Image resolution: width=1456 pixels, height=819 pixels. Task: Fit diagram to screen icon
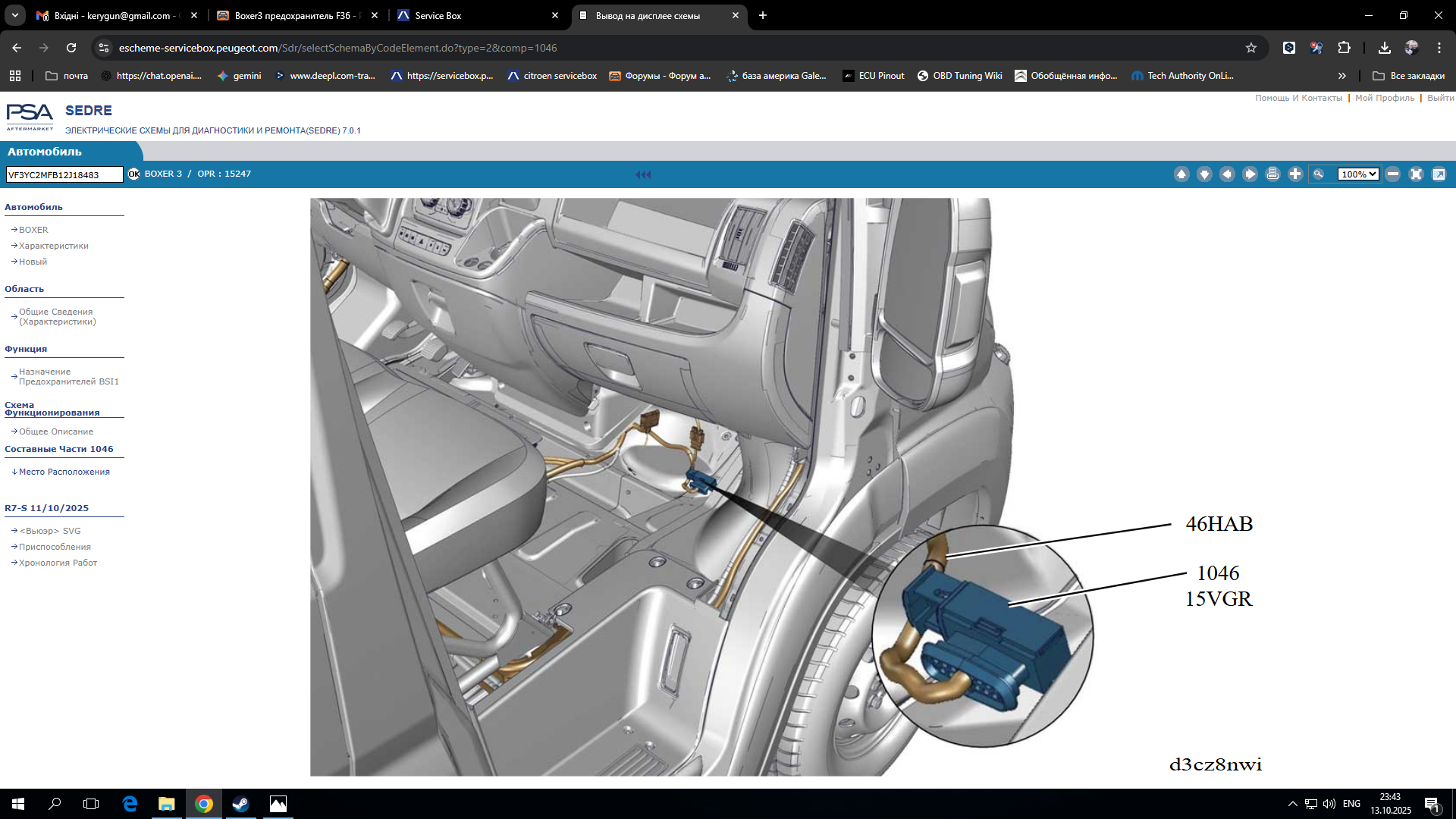pos(1416,174)
